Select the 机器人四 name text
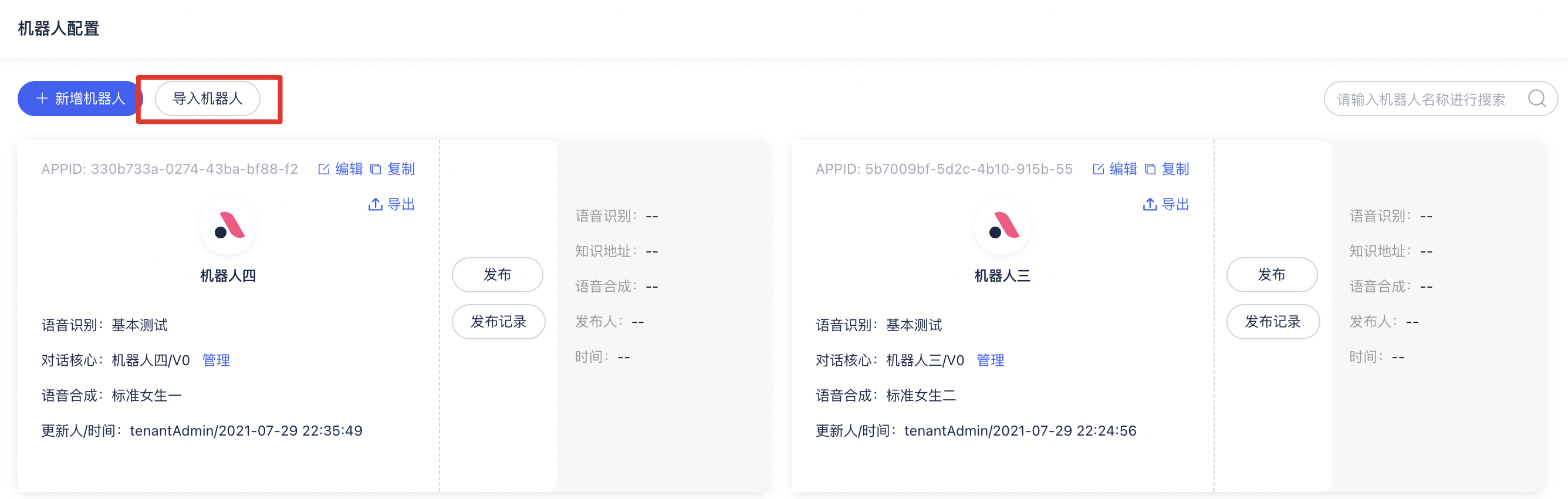The height and width of the screenshot is (499, 1568). click(228, 276)
